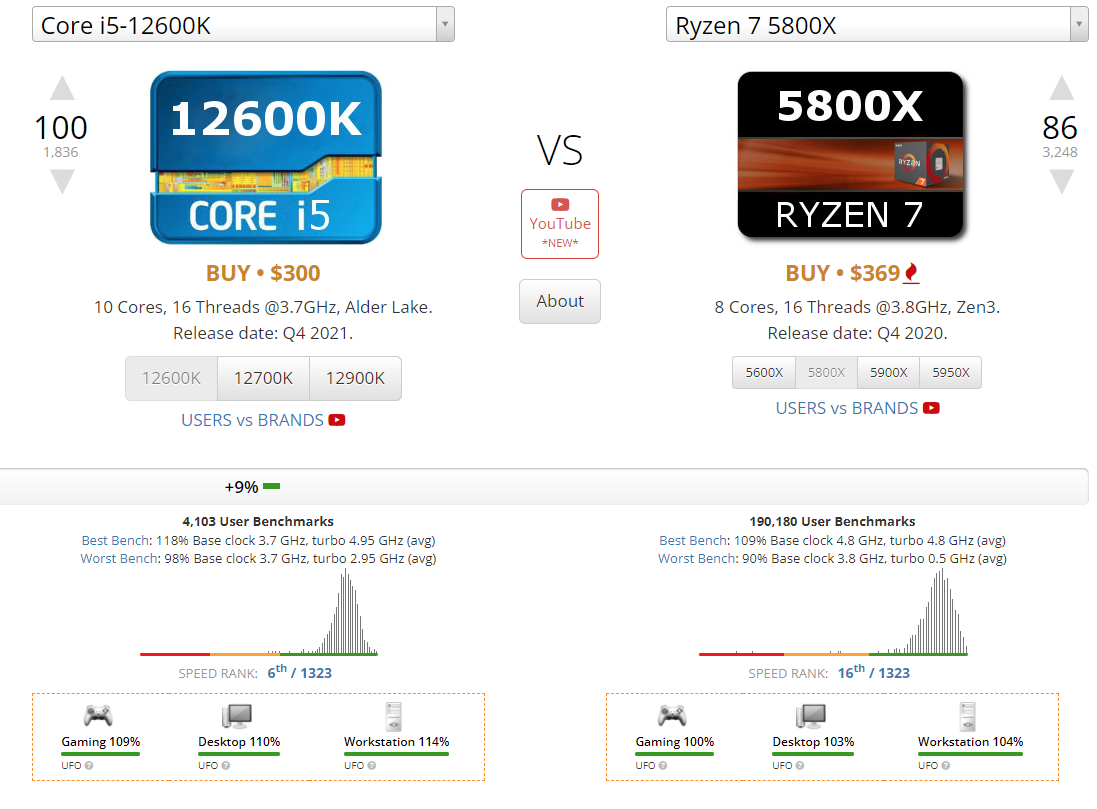Downvote the Ryzen 7 5800X
This screenshot has width=1097, height=809.
1061,181
